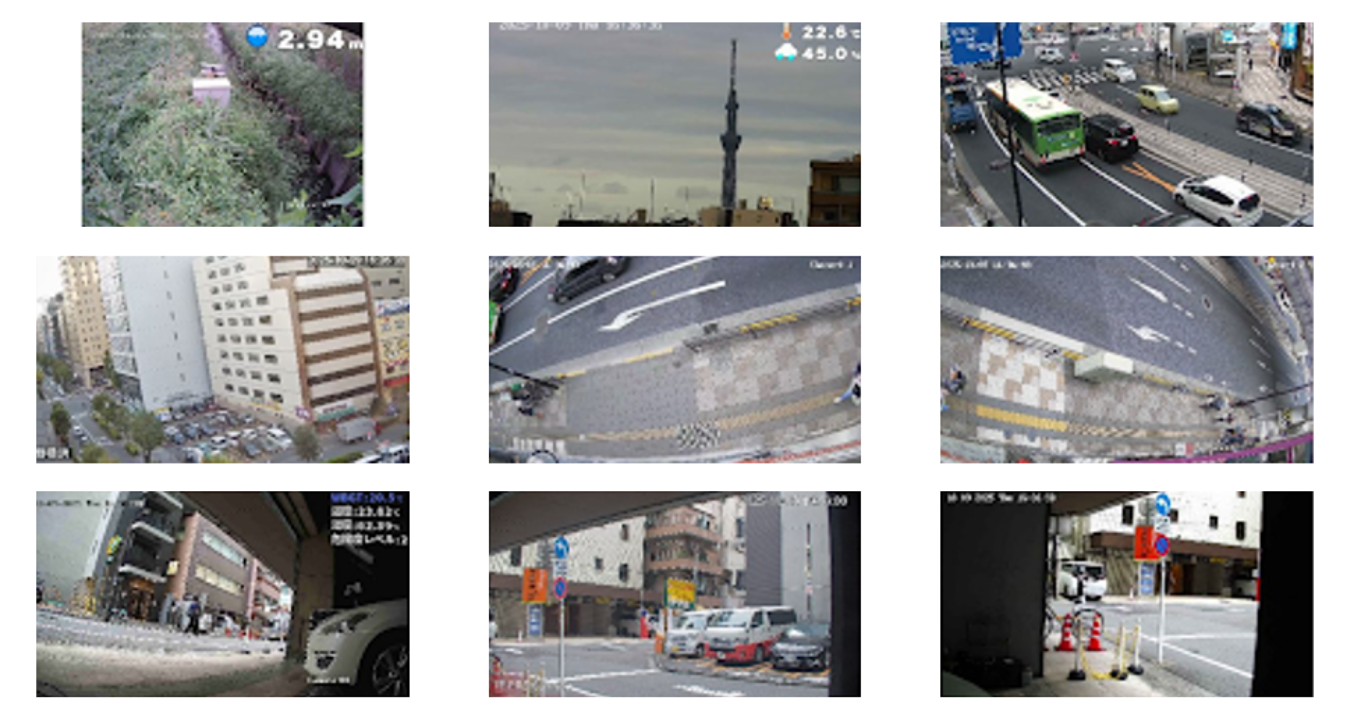Click the thermometer icon beside 22.6 reading
1354x704 pixels.
pos(787,33)
